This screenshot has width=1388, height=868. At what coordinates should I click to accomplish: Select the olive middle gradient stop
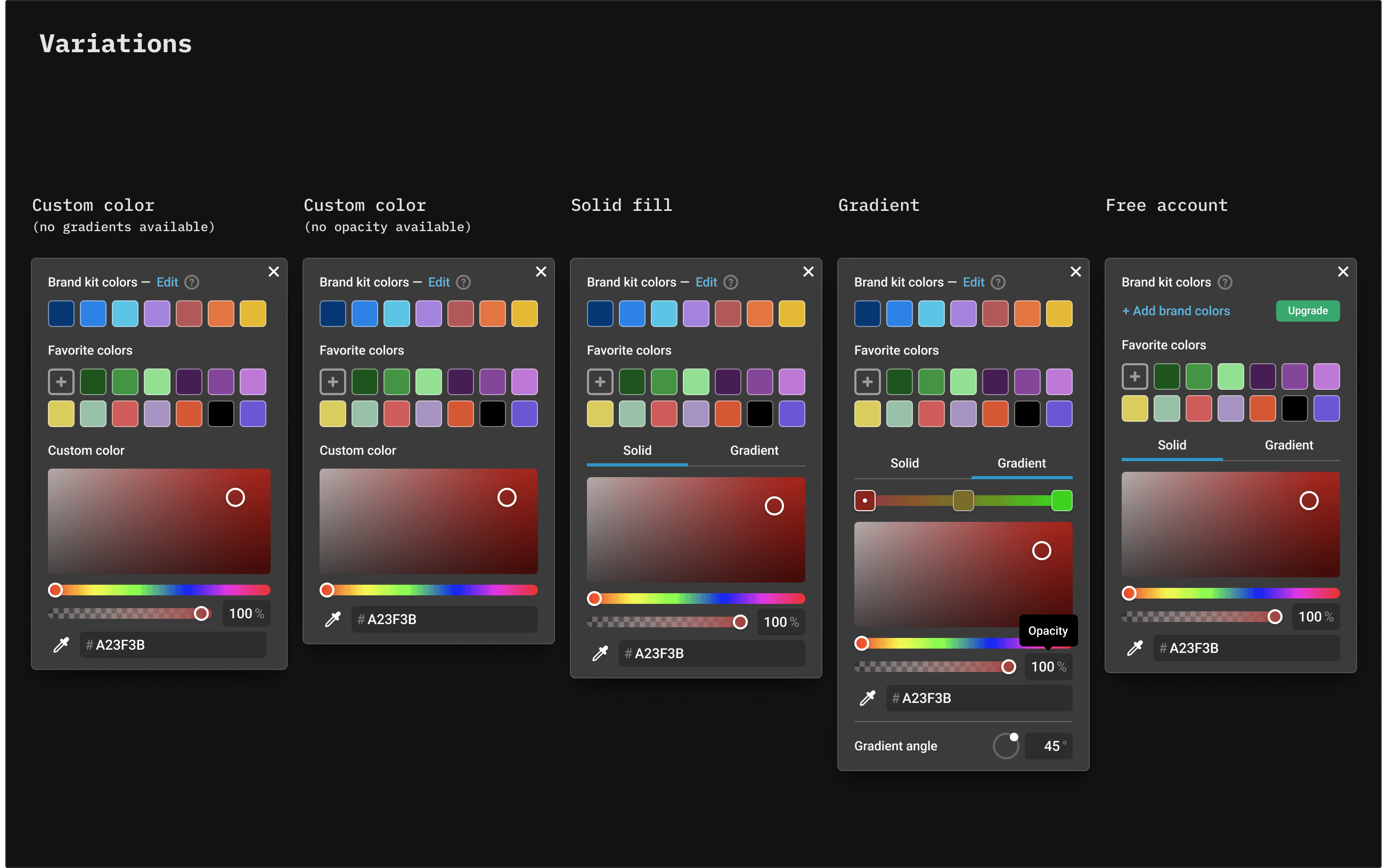[963, 501]
